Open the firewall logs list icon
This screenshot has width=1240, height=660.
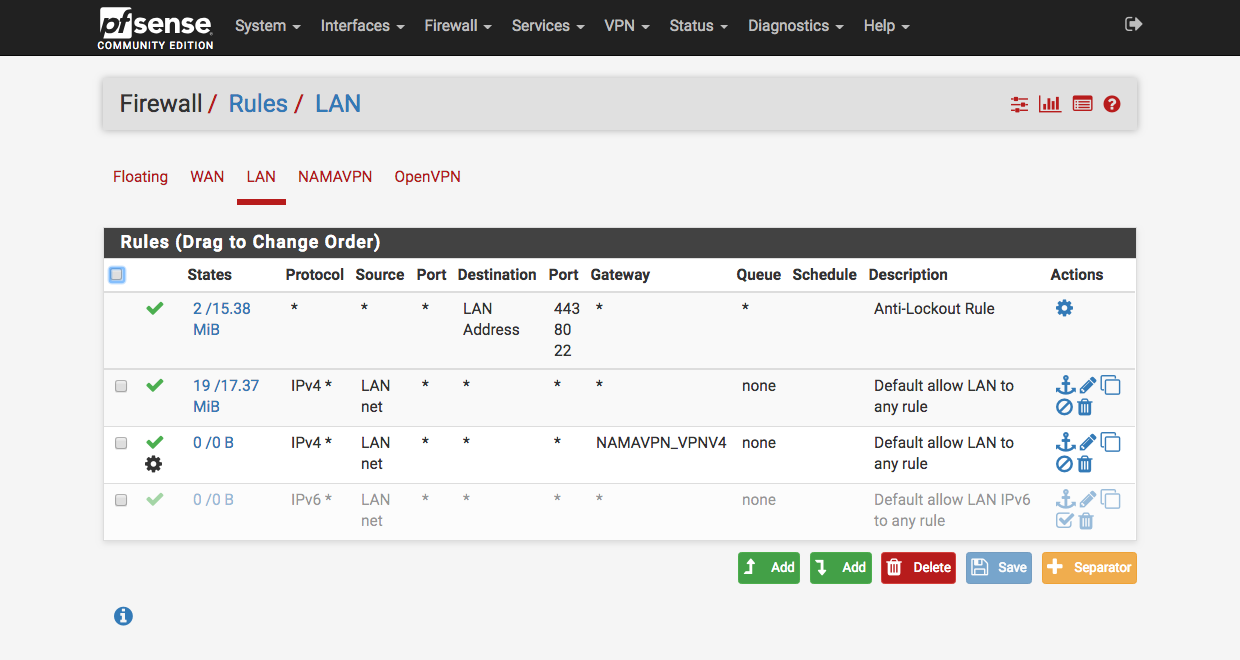1082,104
